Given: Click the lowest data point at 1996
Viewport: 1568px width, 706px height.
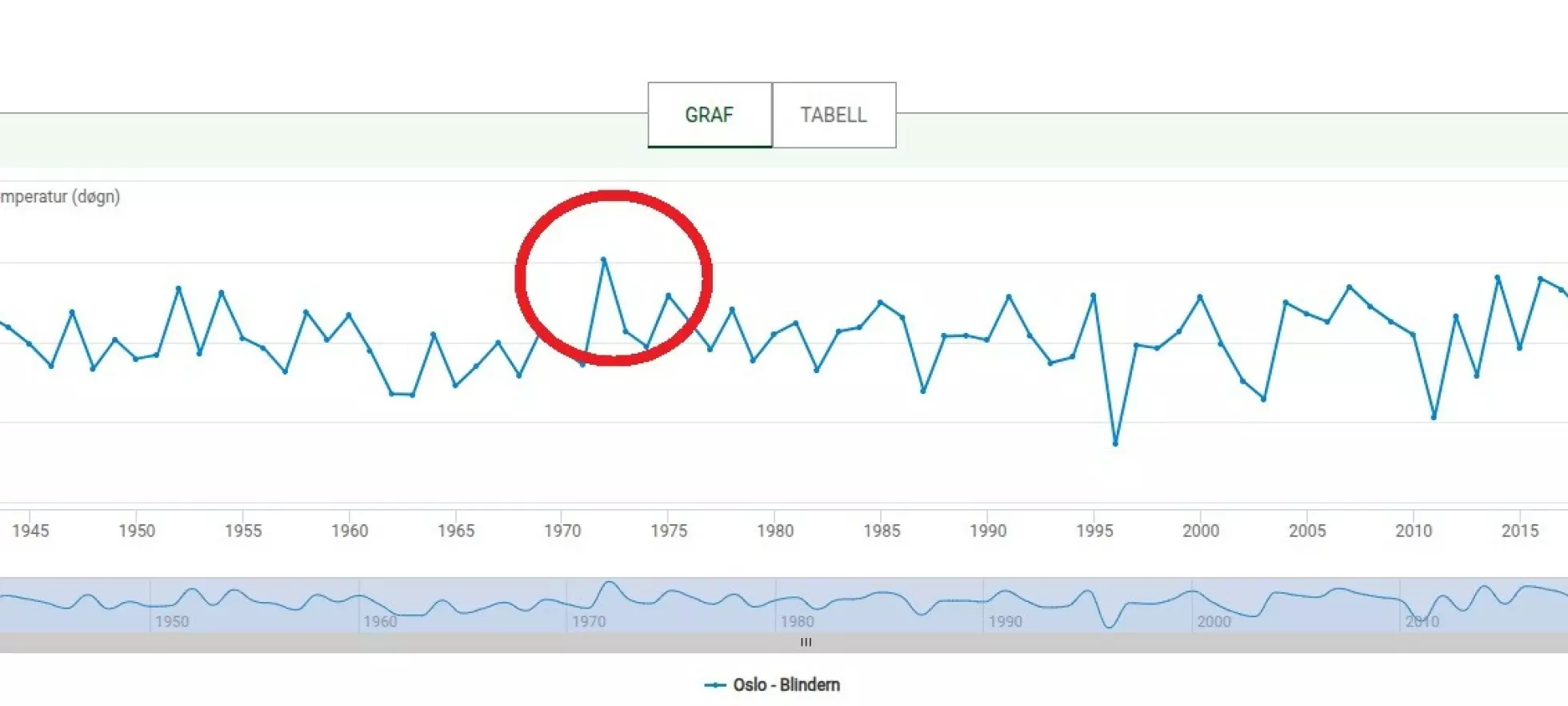Looking at the screenshot, I should point(1115,443).
